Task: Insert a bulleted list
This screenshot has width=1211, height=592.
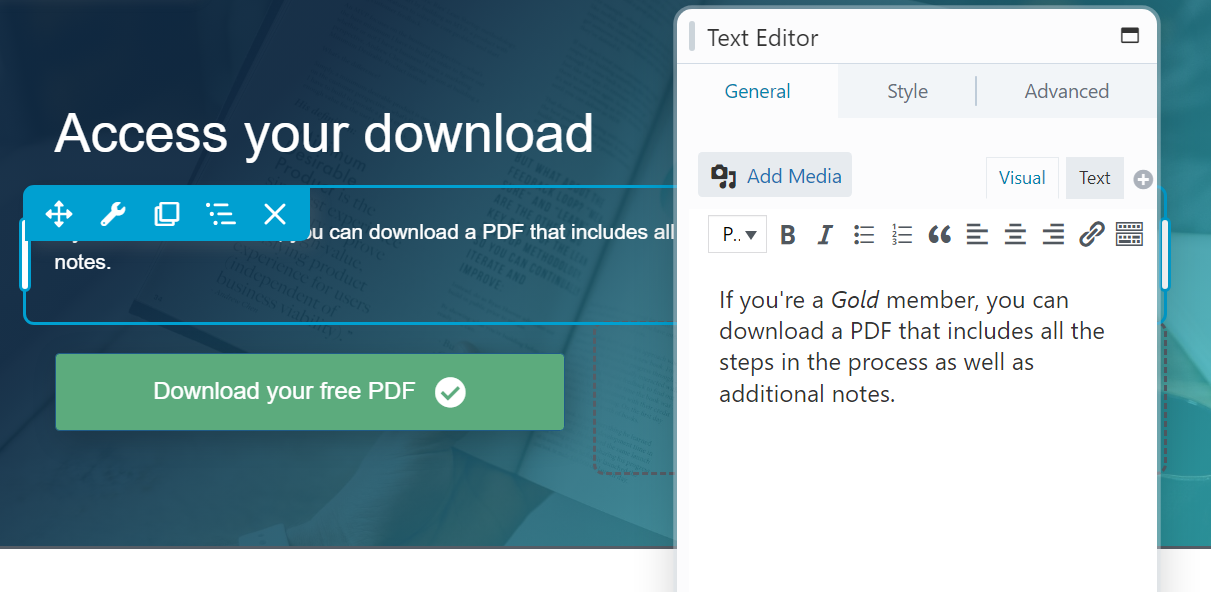Action: pyautogui.click(x=864, y=235)
